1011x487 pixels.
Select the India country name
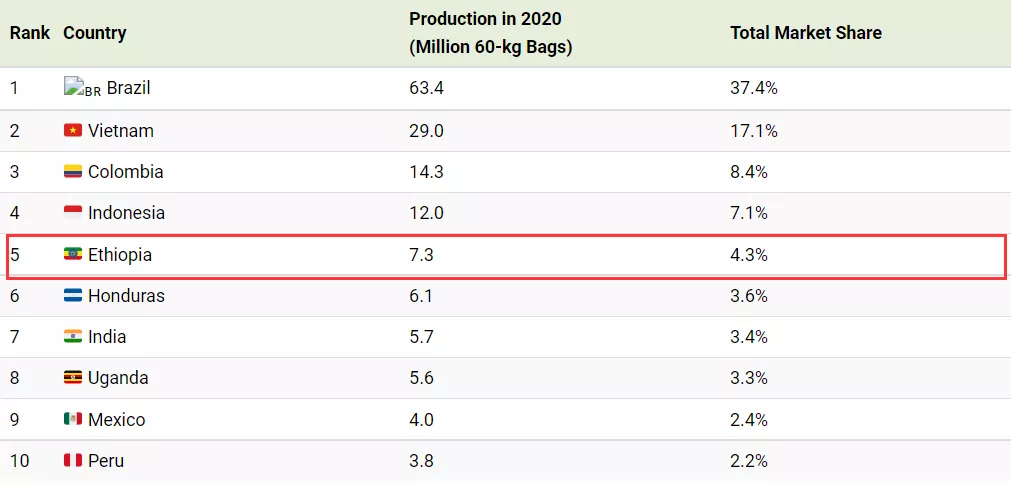click(107, 336)
